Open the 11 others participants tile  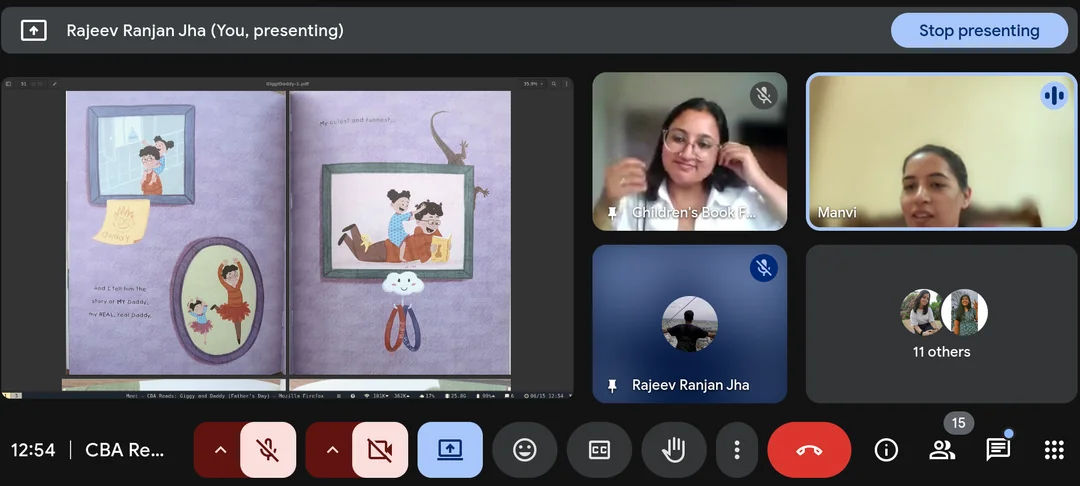click(942, 324)
